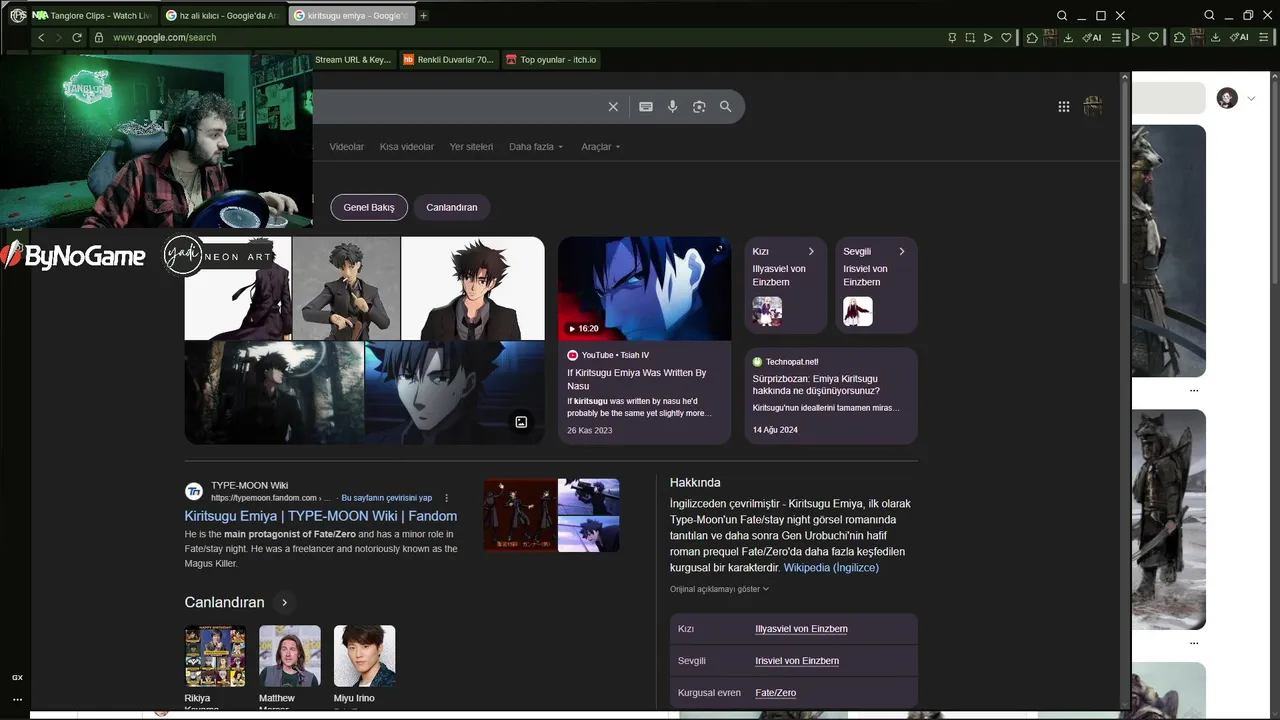Click the heart icon in the back window toolbar
The width and height of the screenshot is (1280, 720).
[x=1153, y=37]
